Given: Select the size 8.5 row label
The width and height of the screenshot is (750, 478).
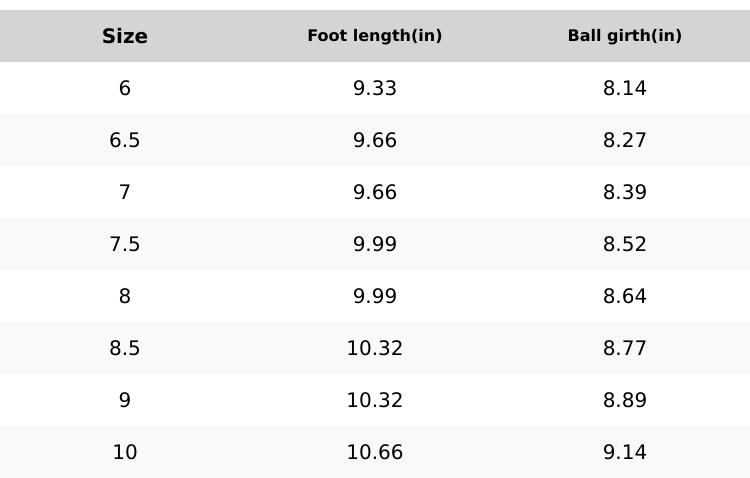Looking at the screenshot, I should point(125,349).
